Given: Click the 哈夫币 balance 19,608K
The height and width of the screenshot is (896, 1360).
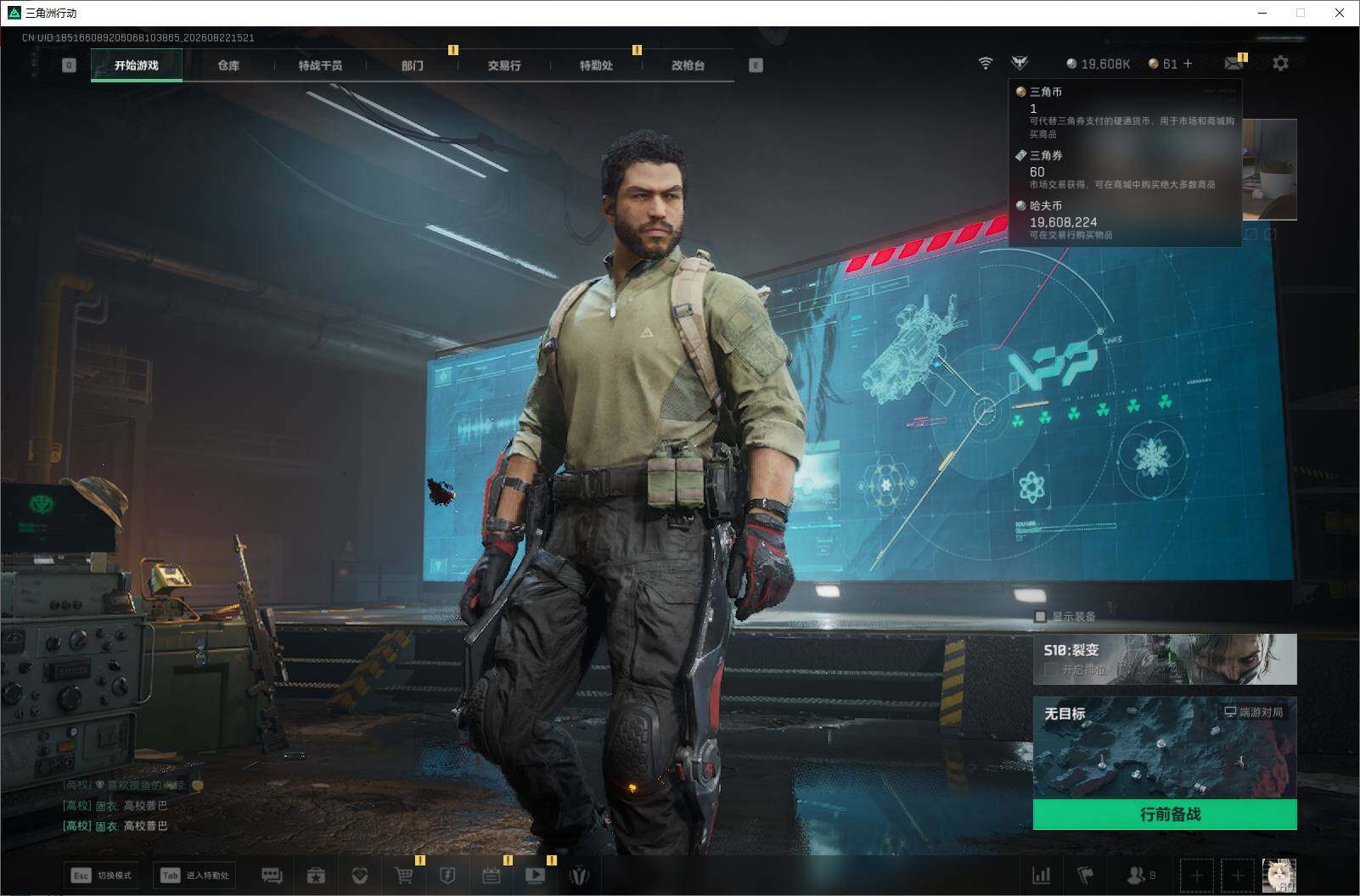Looking at the screenshot, I should coord(1099,64).
